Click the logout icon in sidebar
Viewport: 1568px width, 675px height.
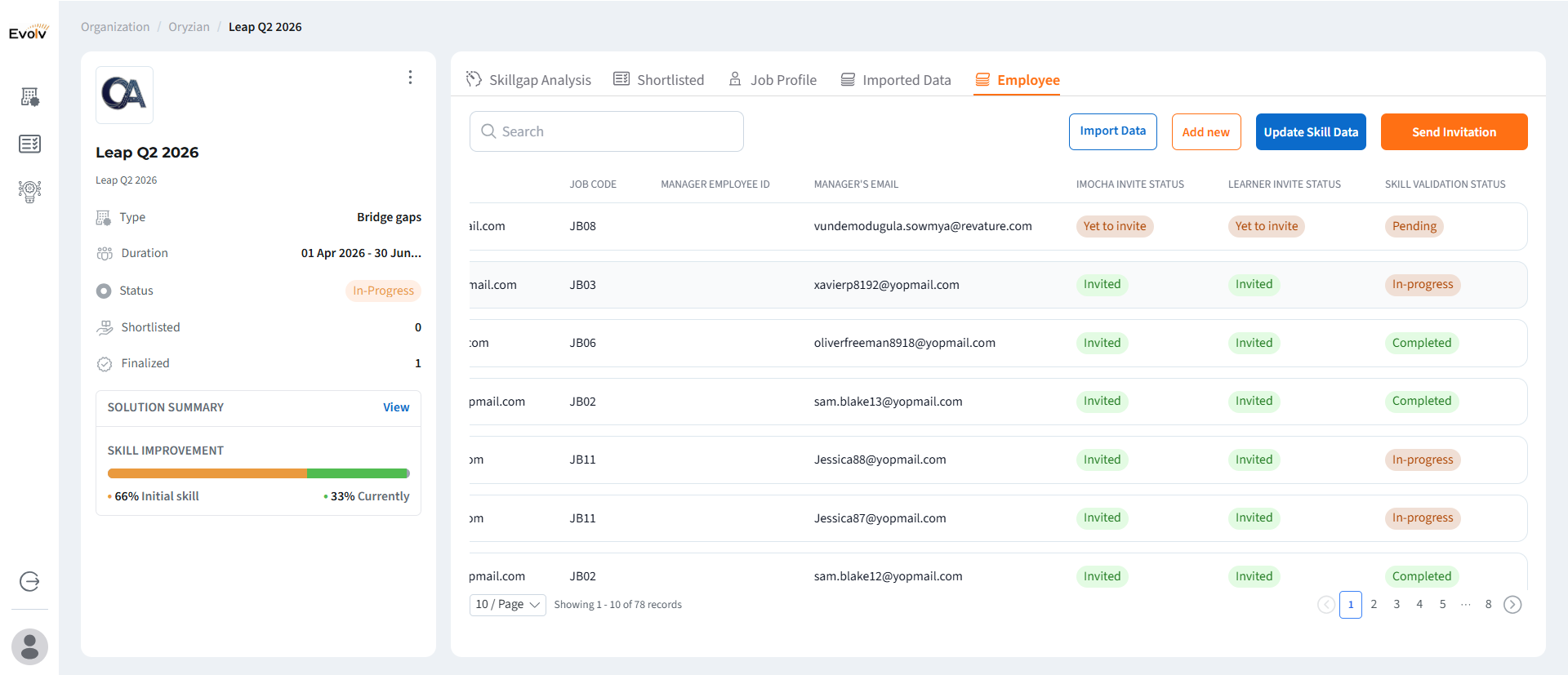29,581
